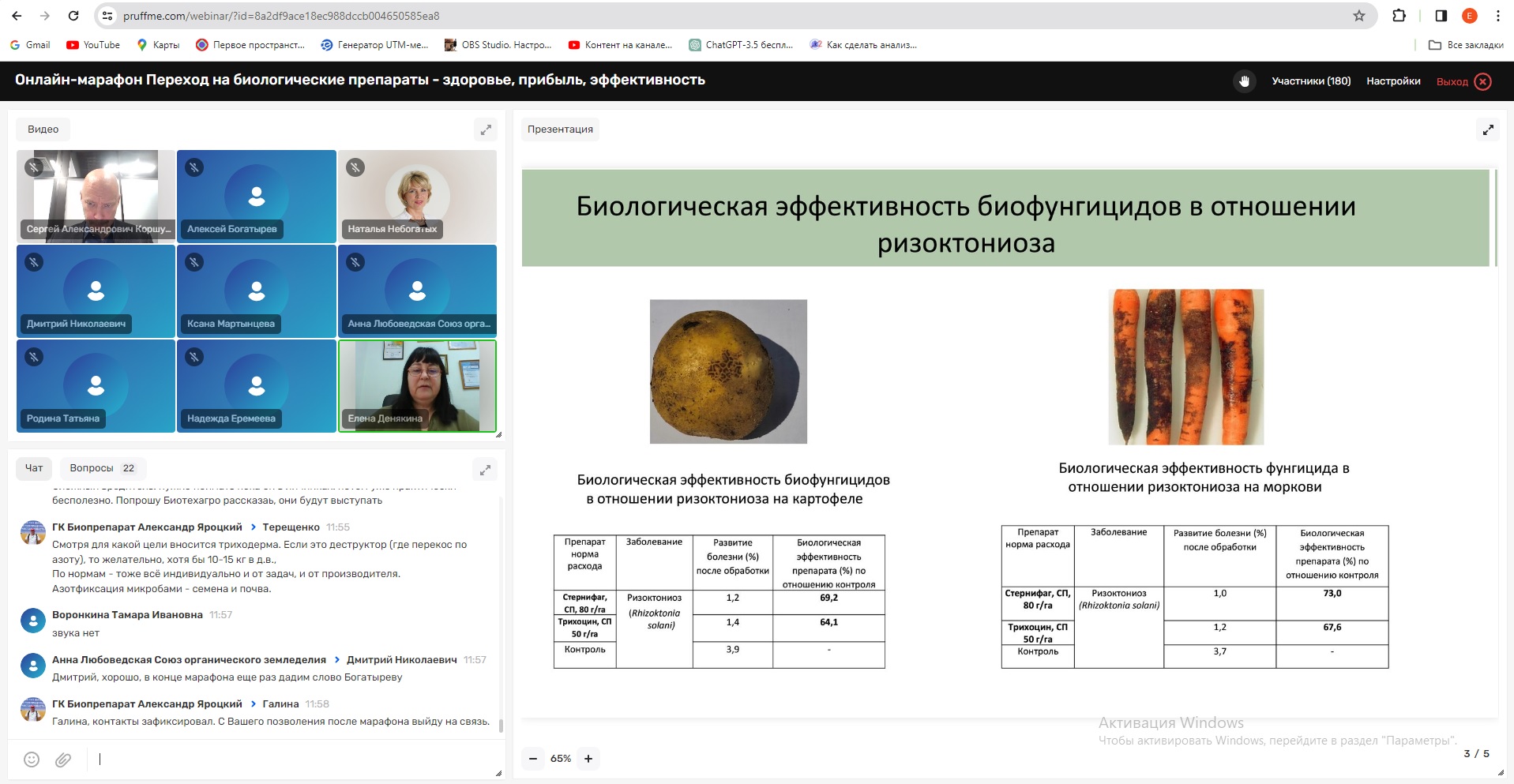Open the Первое пространст... bookmark
This screenshot has width=1514, height=784.
[x=250, y=45]
